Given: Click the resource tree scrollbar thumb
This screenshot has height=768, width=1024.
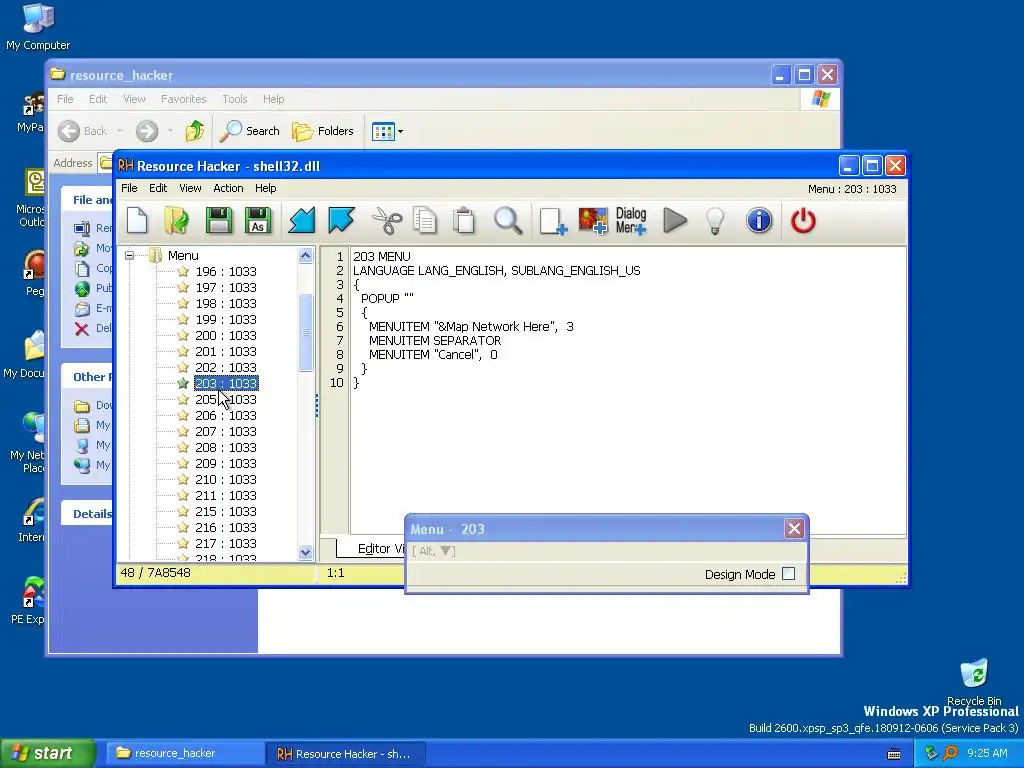Looking at the screenshot, I should [x=305, y=332].
